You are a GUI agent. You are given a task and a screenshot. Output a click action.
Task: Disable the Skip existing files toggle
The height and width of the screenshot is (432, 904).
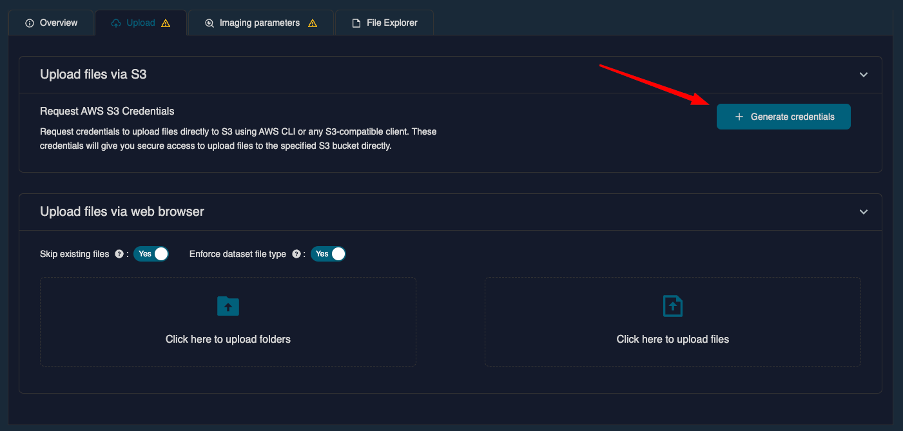tap(151, 254)
